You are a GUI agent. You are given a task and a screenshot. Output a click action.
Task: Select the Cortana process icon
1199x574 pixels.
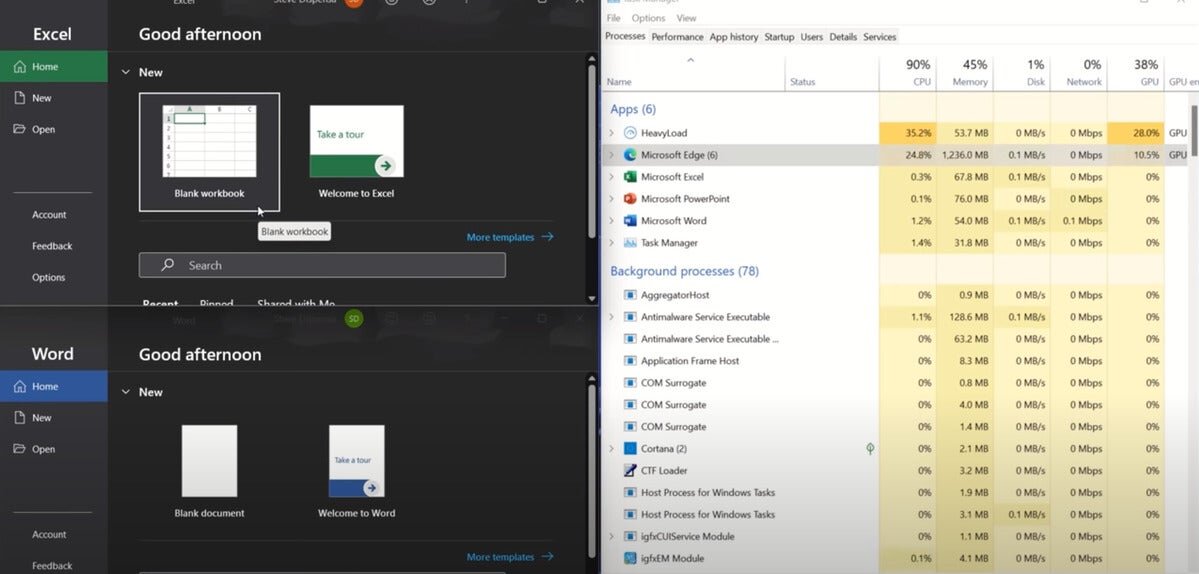[630, 449]
